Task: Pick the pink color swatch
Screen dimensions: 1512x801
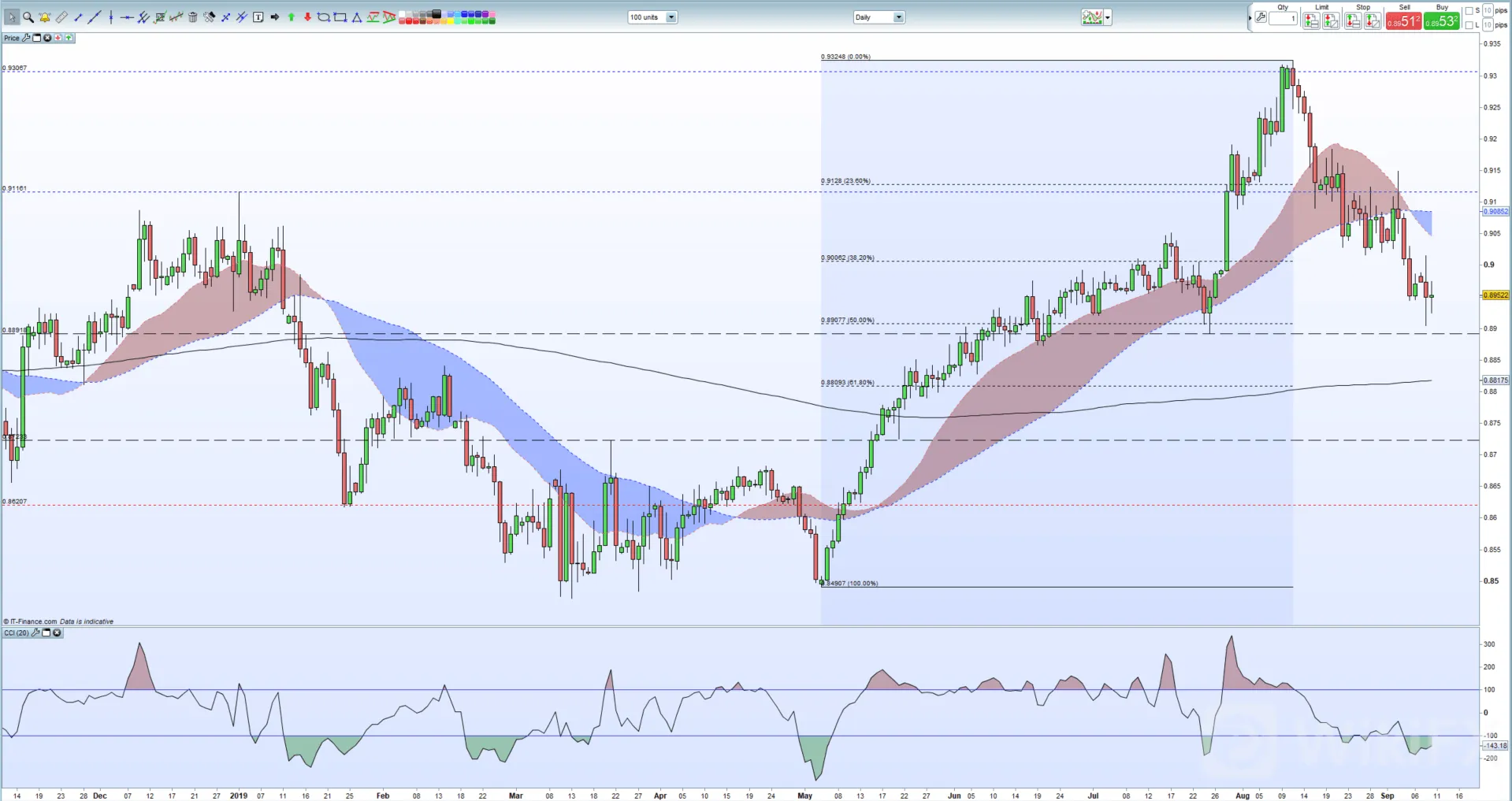Action: [492, 13]
